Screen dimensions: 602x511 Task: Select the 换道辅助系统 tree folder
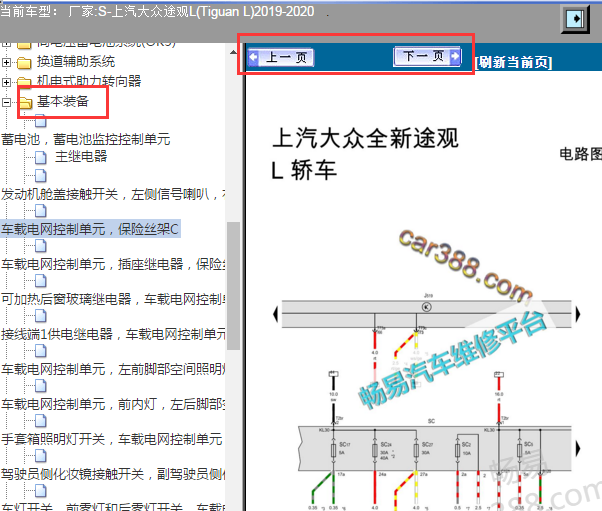click(x=76, y=61)
